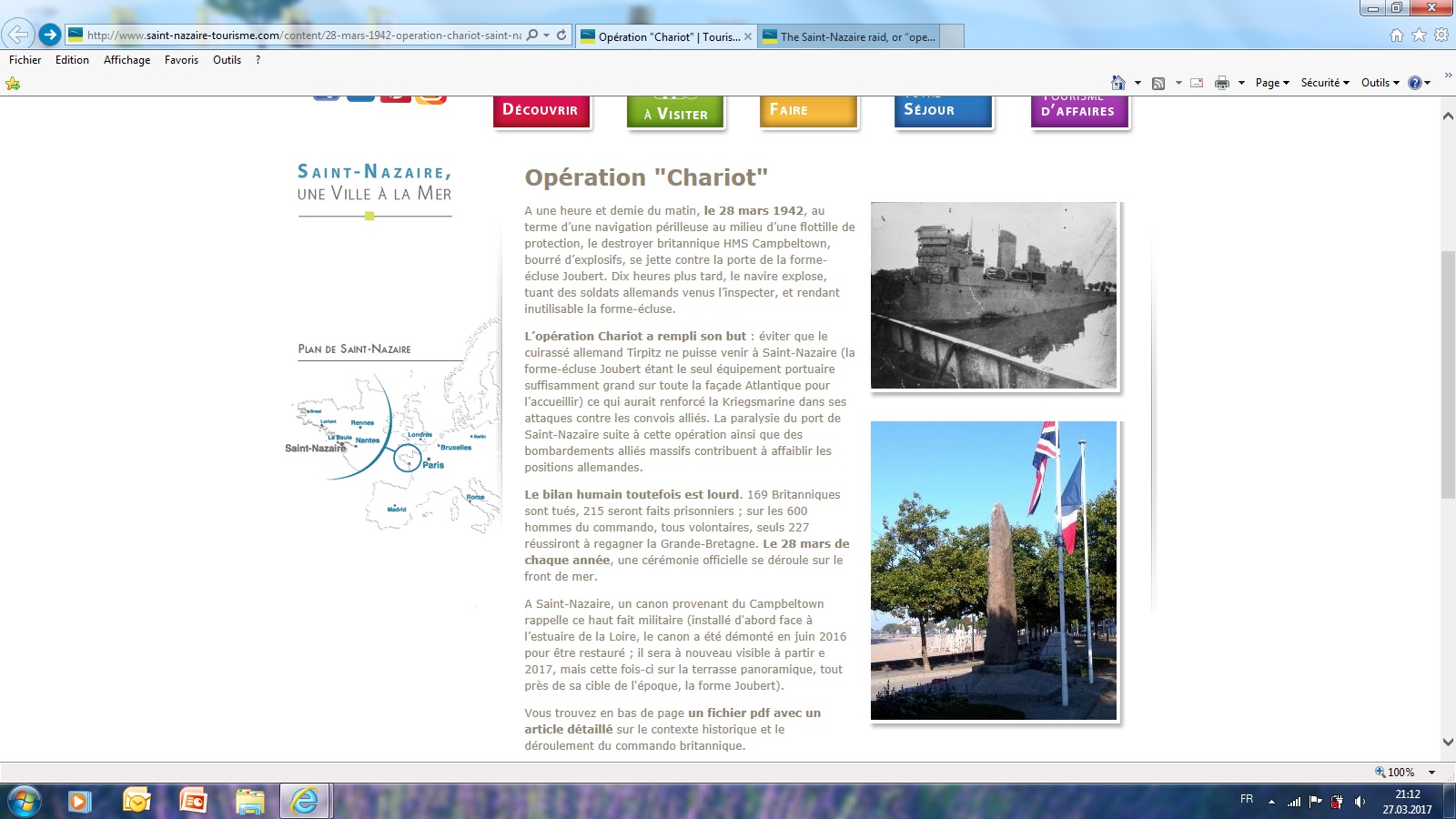The image size is (1456, 819).
Task: Click the saint-nazaire-tourisme.com URL field
Action: tap(304, 35)
